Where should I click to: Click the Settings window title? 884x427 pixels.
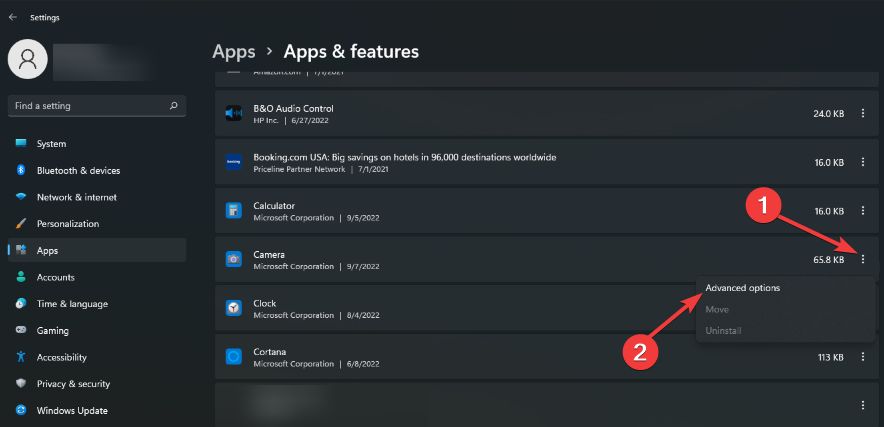click(45, 17)
